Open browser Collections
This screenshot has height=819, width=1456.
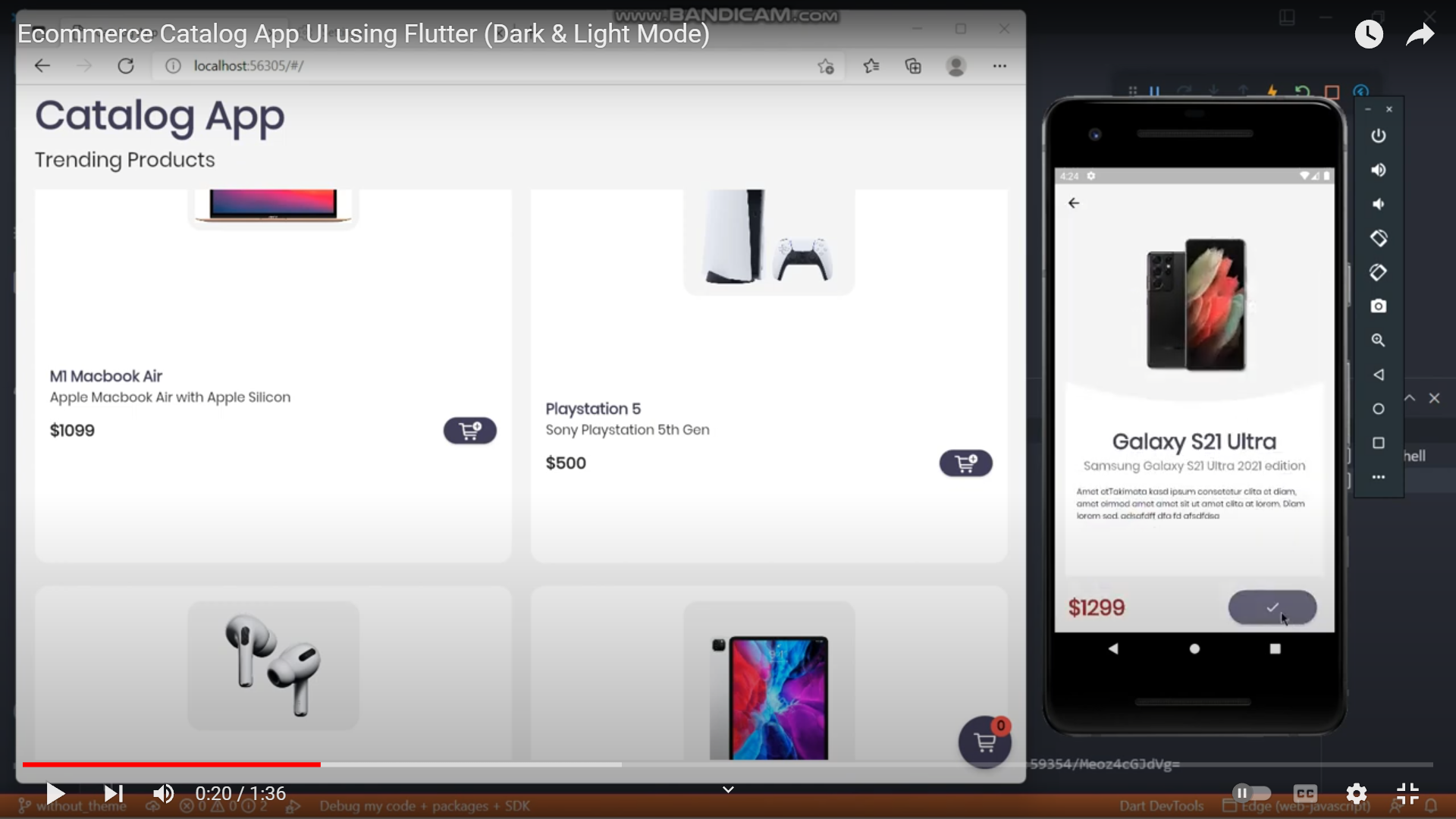(913, 66)
